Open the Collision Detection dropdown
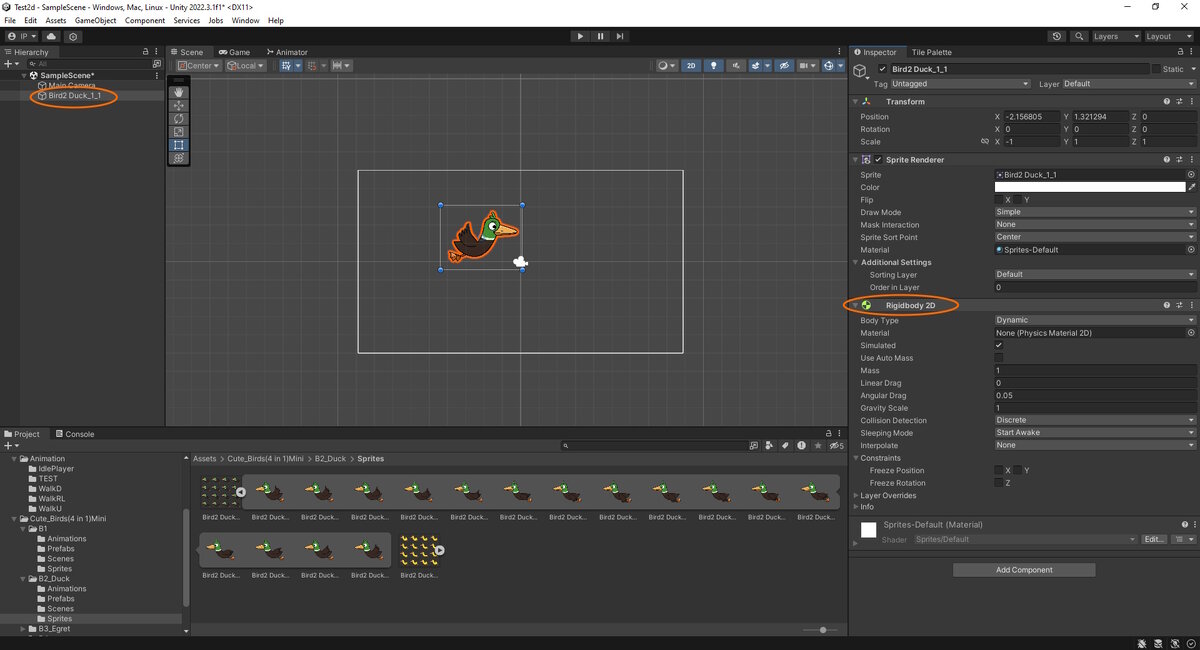1200x650 pixels. (1095, 420)
